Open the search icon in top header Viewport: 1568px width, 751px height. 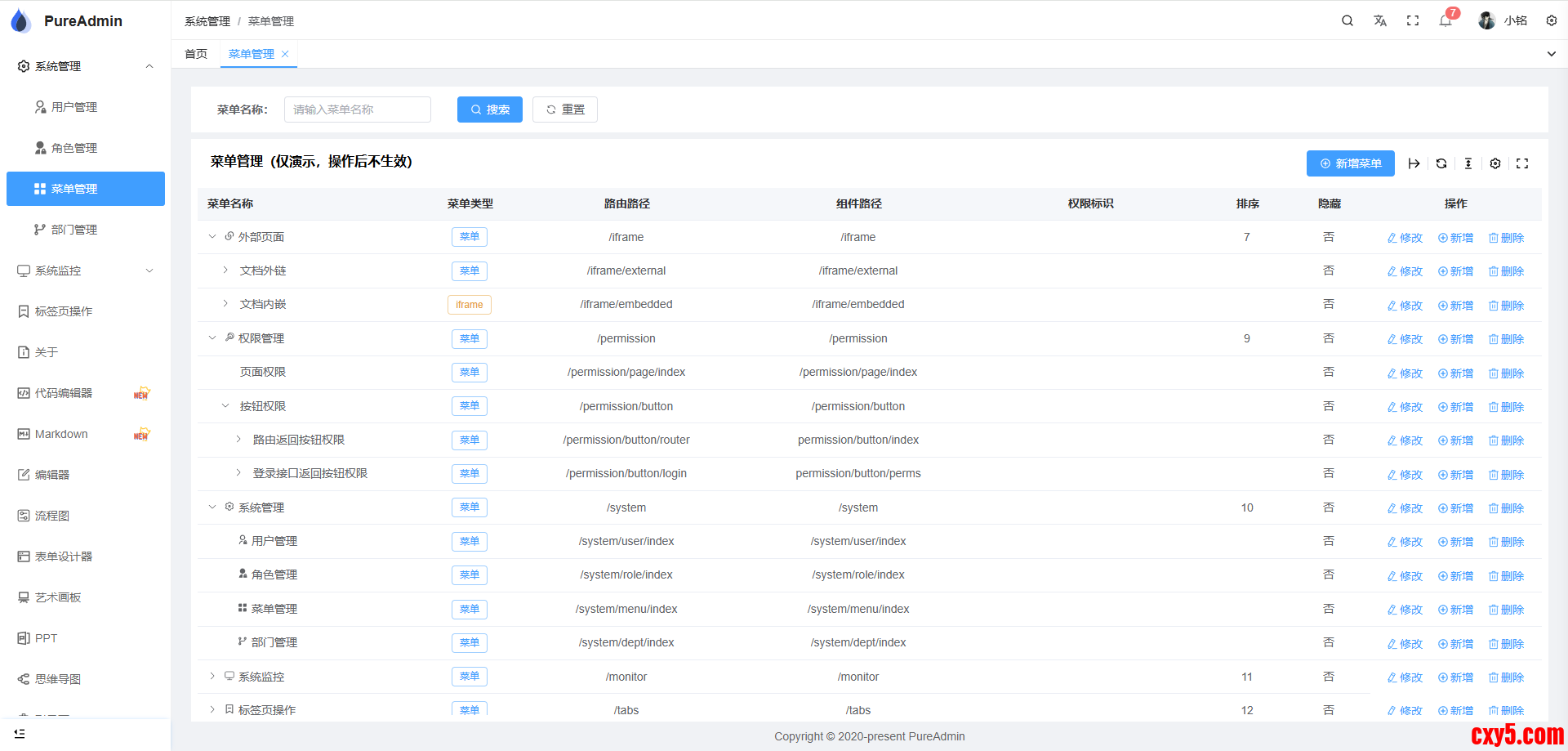[x=1347, y=20]
